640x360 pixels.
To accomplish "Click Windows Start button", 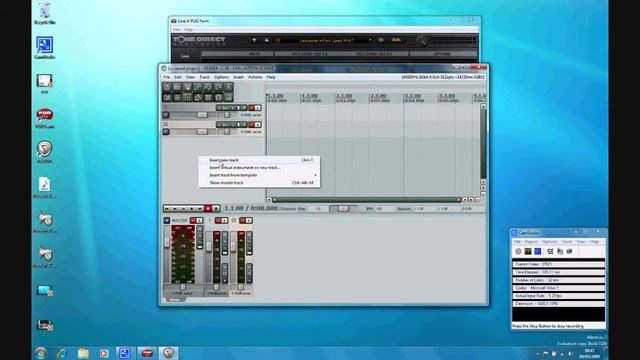I will pyautogui.click(x=41, y=353).
